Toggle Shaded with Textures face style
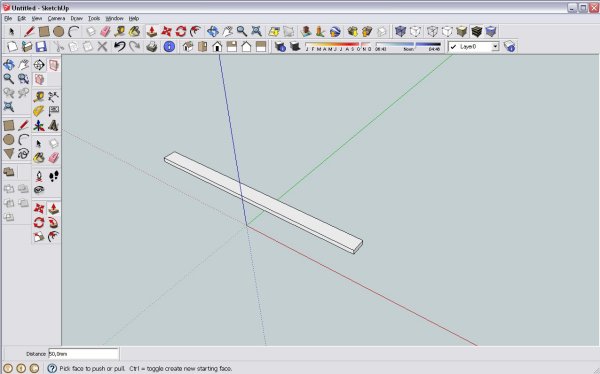 pyautogui.click(x=476, y=31)
